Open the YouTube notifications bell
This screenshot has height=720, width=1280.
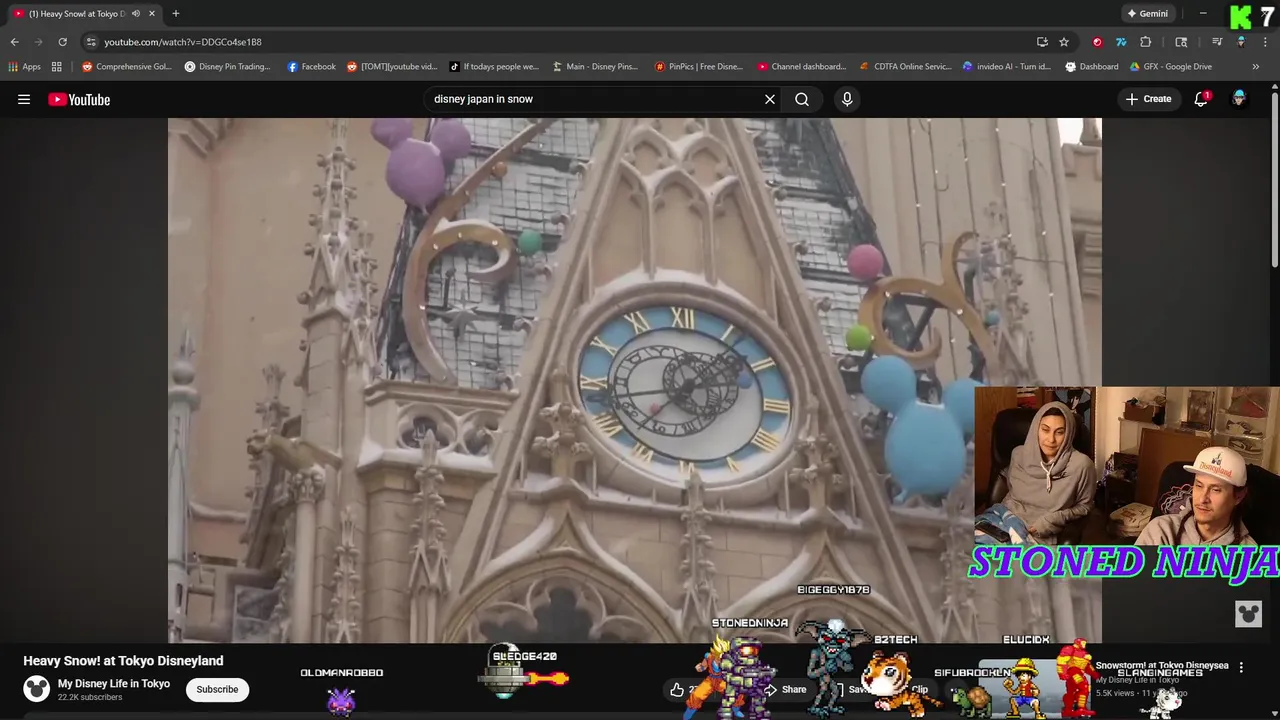pyautogui.click(x=1201, y=99)
